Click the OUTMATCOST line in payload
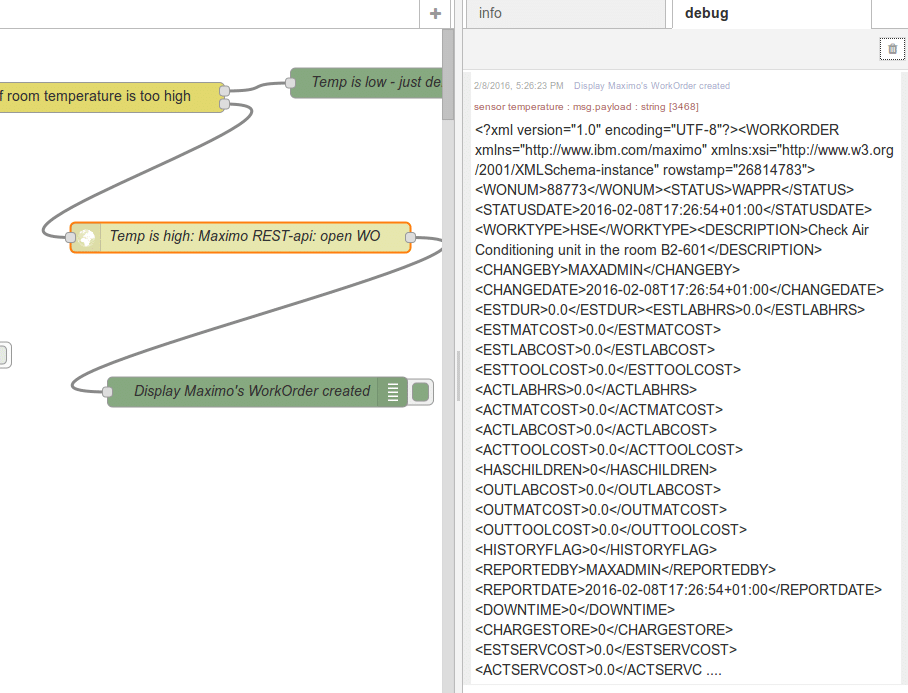Viewport: 908px width, 693px height. coord(601,510)
